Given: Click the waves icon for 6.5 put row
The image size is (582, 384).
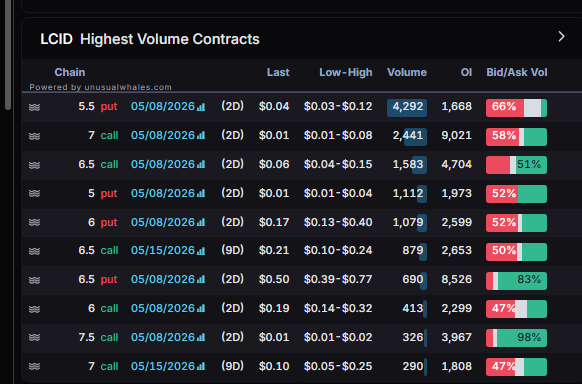Looking at the screenshot, I should pyautogui.click(x=34, y=280).
